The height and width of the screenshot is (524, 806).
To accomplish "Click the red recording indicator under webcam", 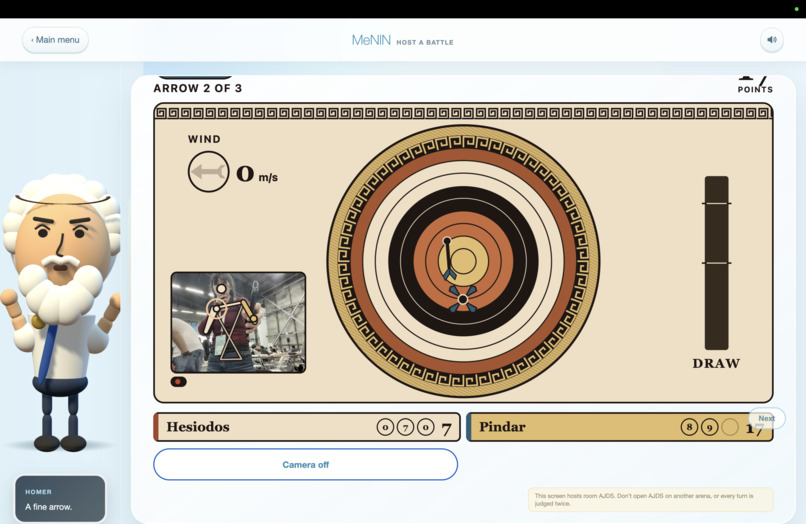I will 178,382.
